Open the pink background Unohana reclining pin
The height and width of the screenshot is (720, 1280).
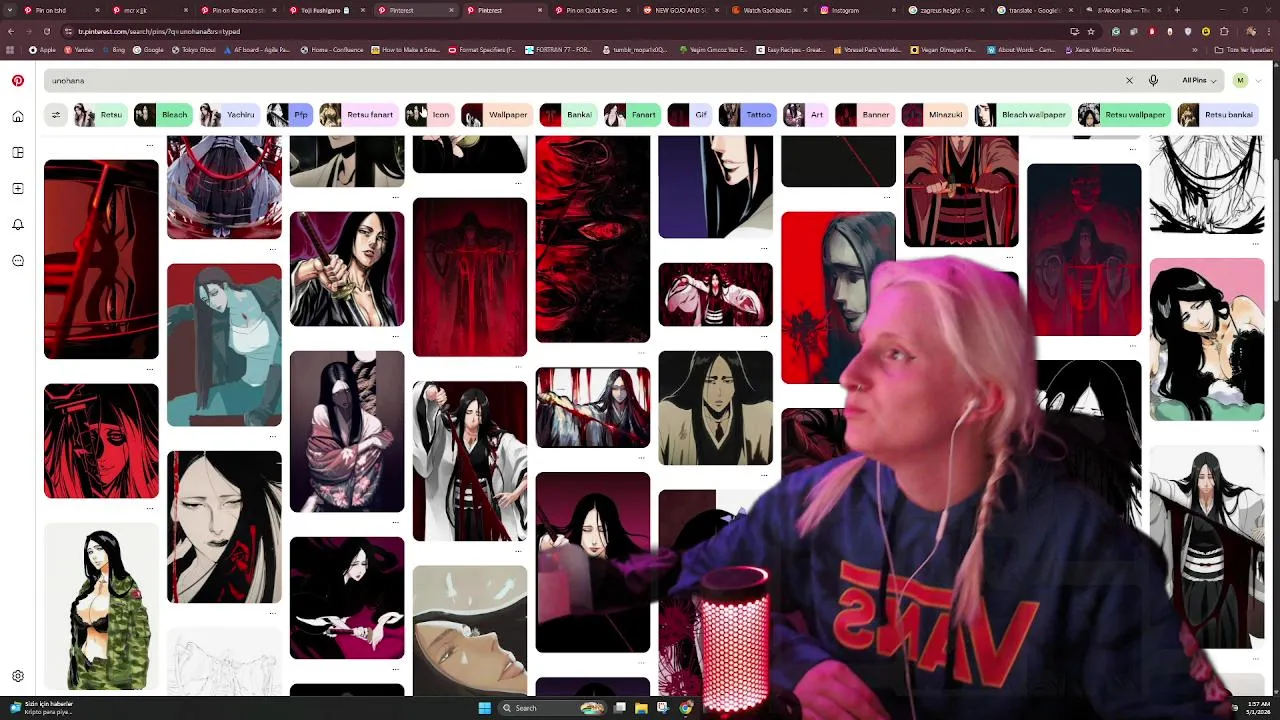(x=1207, y=339)
